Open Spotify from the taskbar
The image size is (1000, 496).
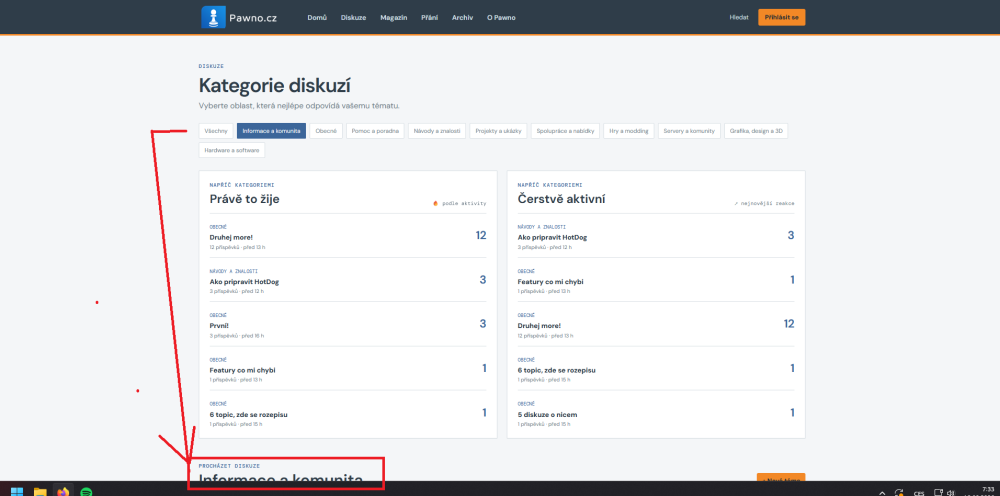pyautogui.click(x=86, y=492)
